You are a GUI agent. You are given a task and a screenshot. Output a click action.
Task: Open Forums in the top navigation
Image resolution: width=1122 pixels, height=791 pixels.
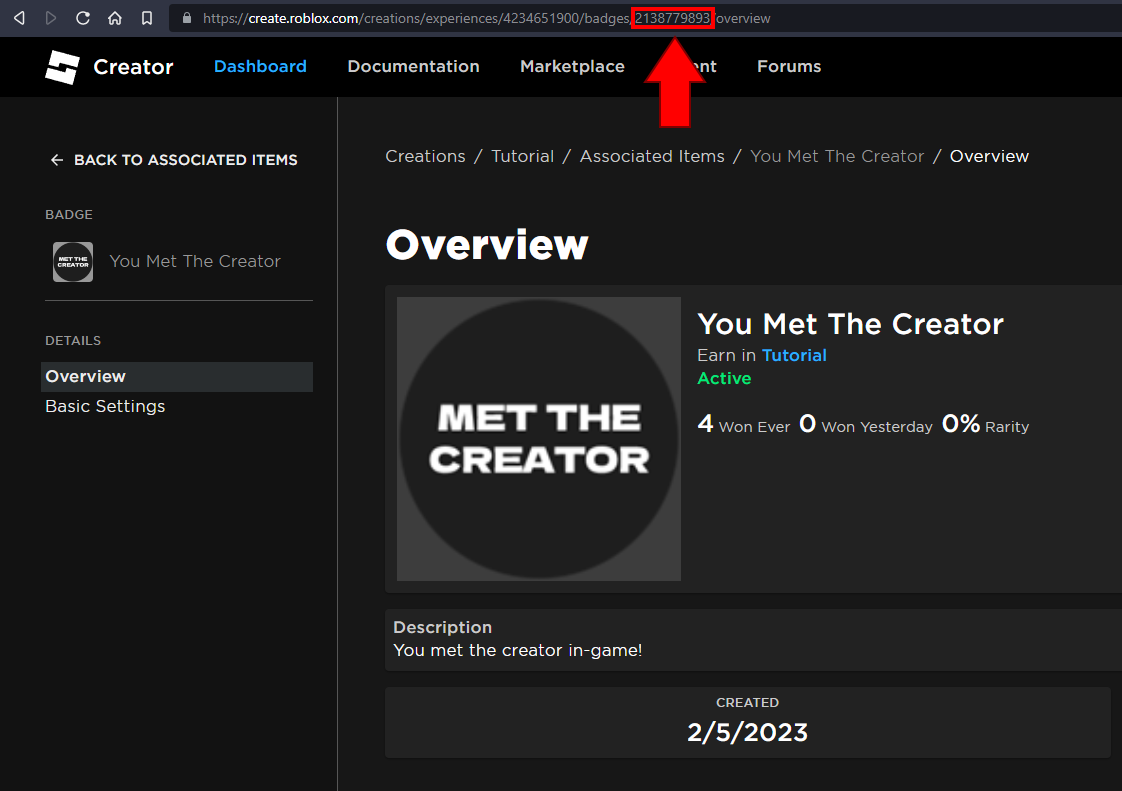pos(789,67)
